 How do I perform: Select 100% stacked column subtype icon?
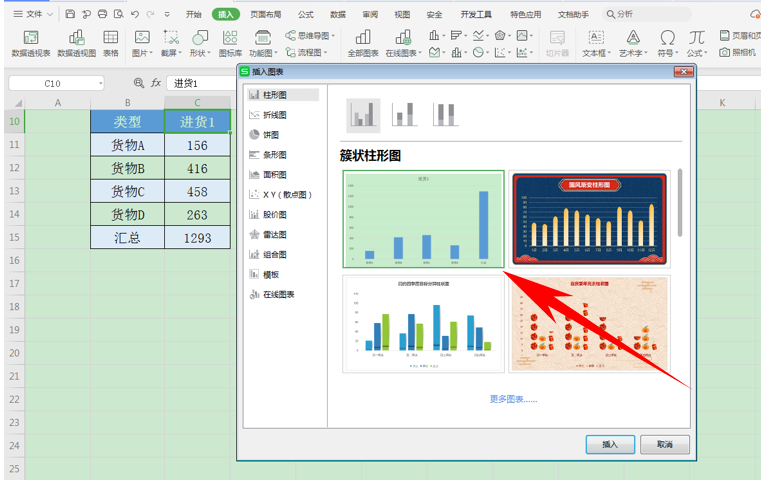pos(445,115)
